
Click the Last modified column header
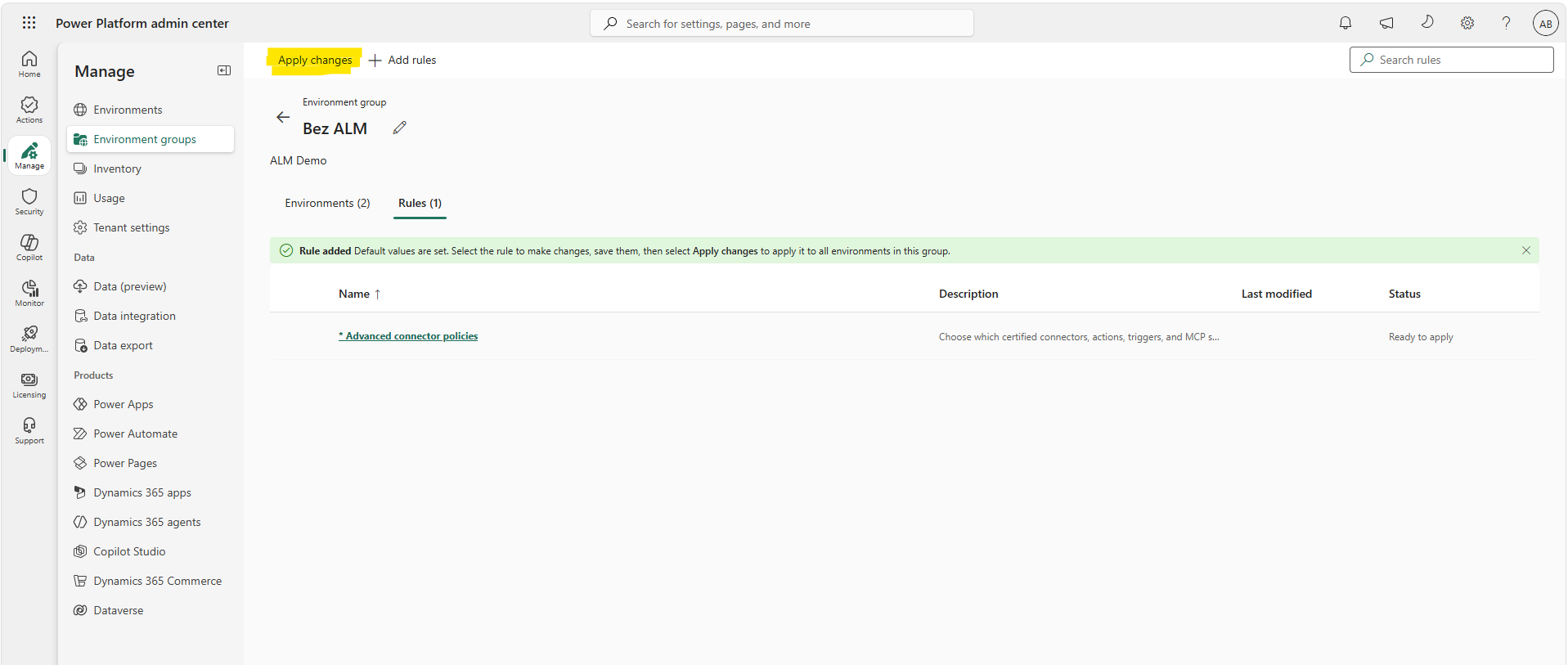(1276, 294)
